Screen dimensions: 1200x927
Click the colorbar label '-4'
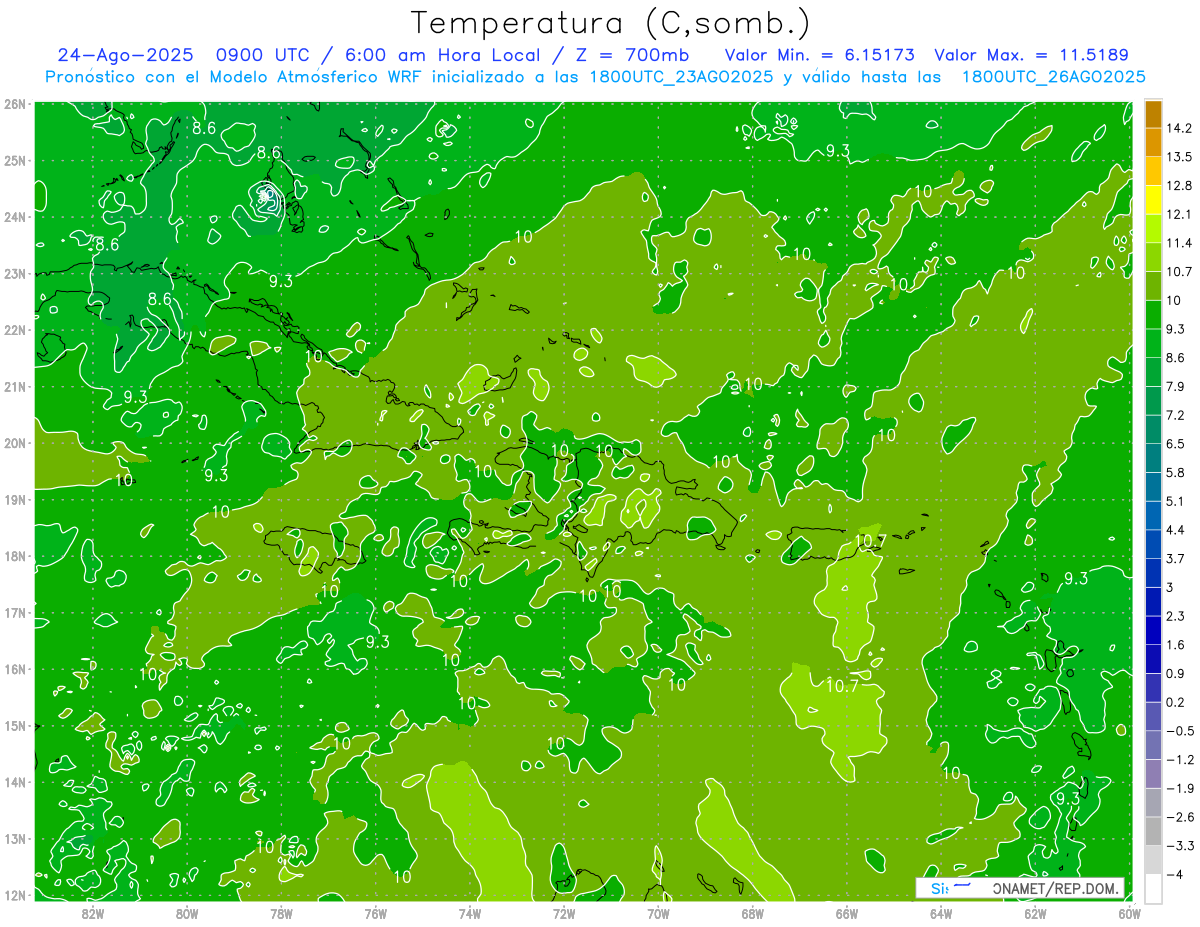point(1176,874)
